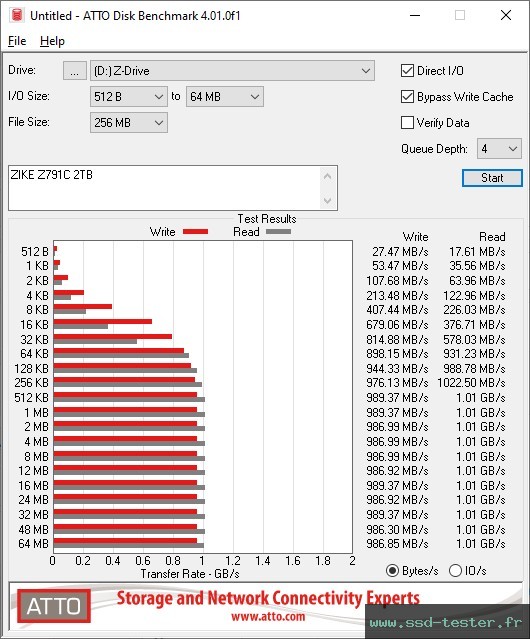Click description box scroll up arrow
This screenshot has height=639, width=530.
pyautogui.click(x=328, y=176)
